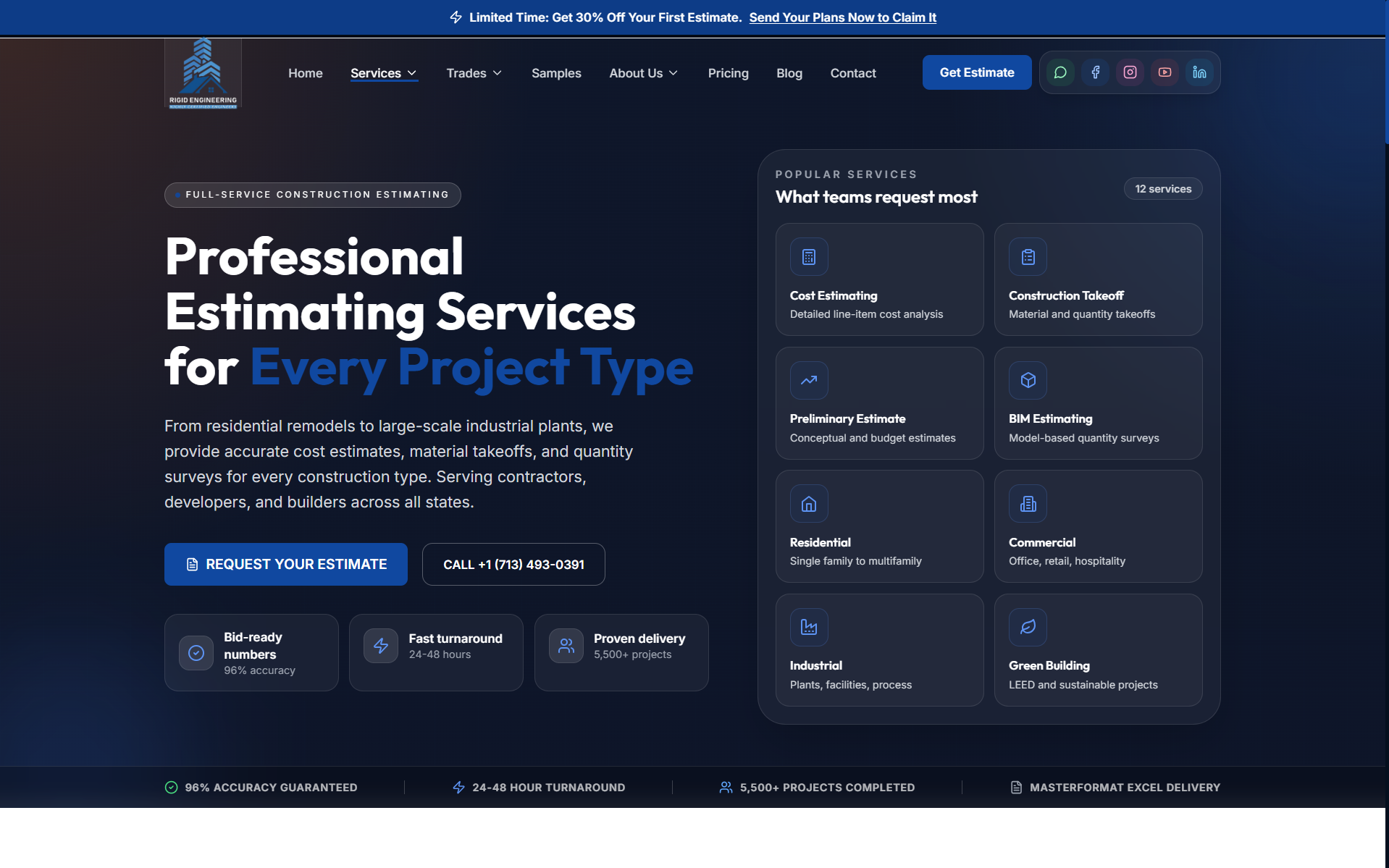Click the Industrial factory icon
The image size is (1389, 868).
[809, 627]
